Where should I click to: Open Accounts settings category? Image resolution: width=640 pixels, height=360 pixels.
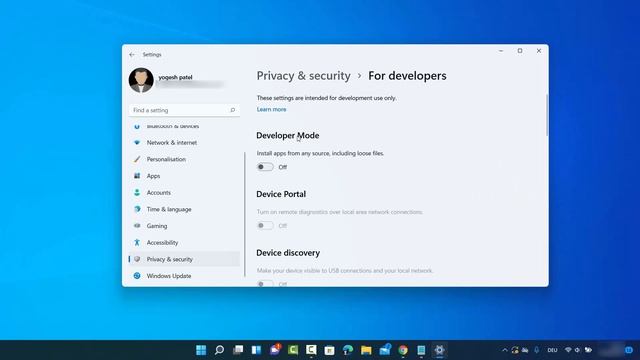[x=184, y=193]
